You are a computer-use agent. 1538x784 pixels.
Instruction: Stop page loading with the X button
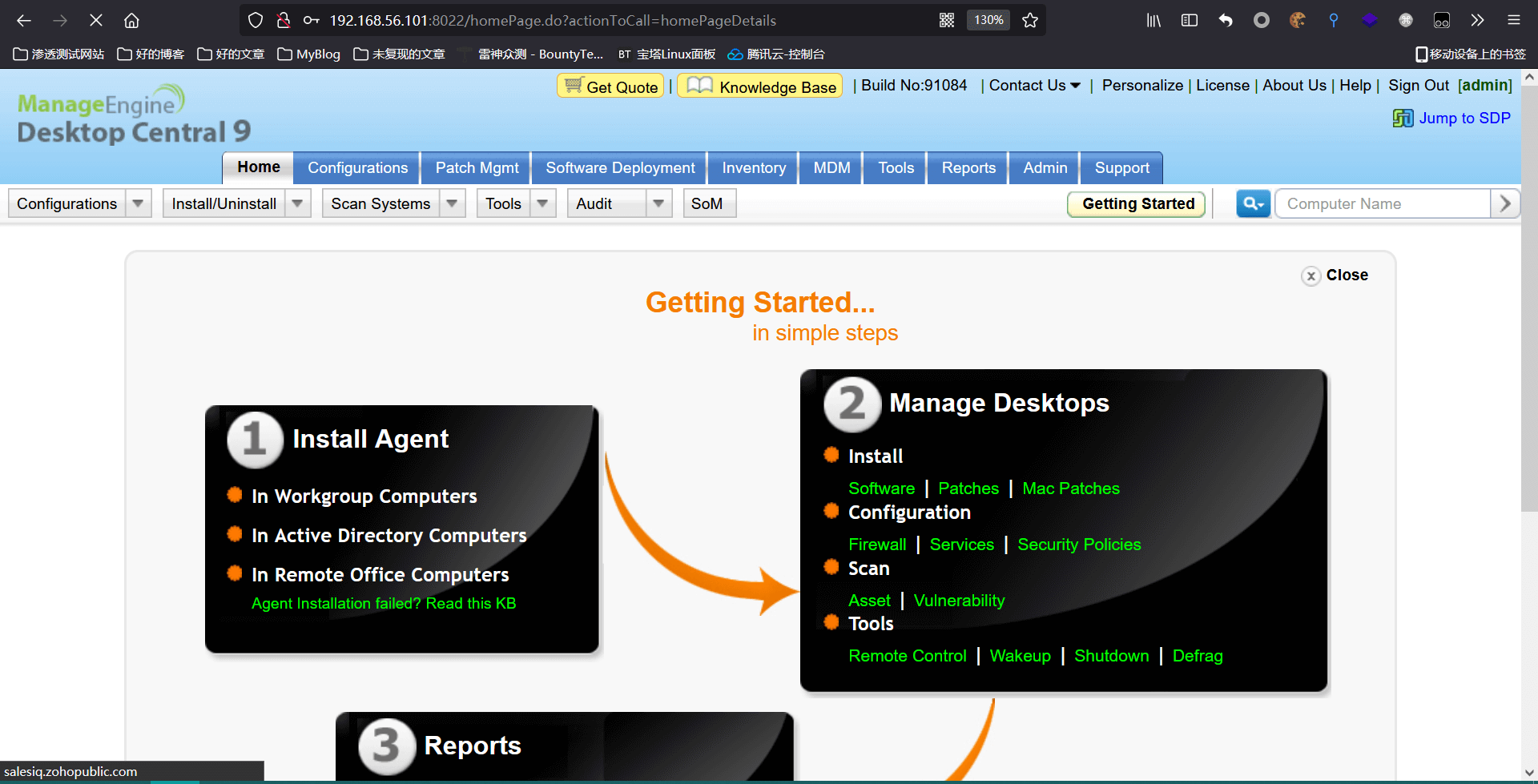(96, 20)
